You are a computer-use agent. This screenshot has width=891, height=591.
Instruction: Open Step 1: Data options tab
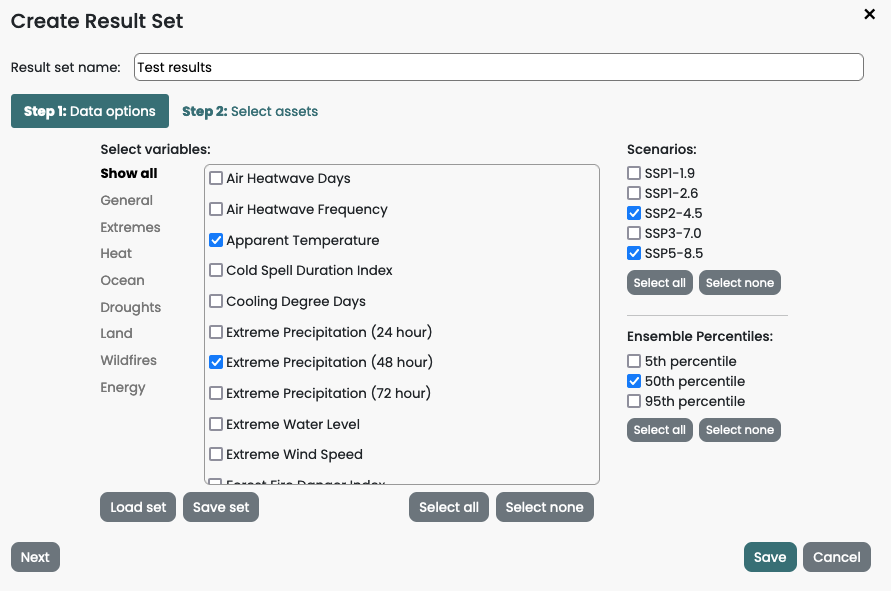click(90, 111)
